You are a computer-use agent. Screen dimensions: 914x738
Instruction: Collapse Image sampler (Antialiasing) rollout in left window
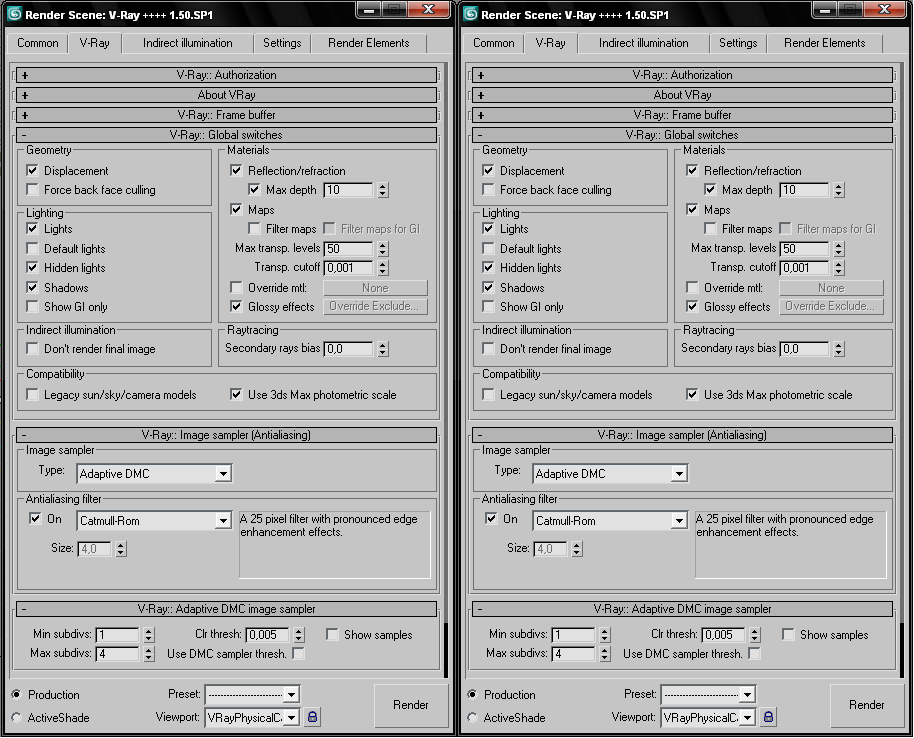226,435
